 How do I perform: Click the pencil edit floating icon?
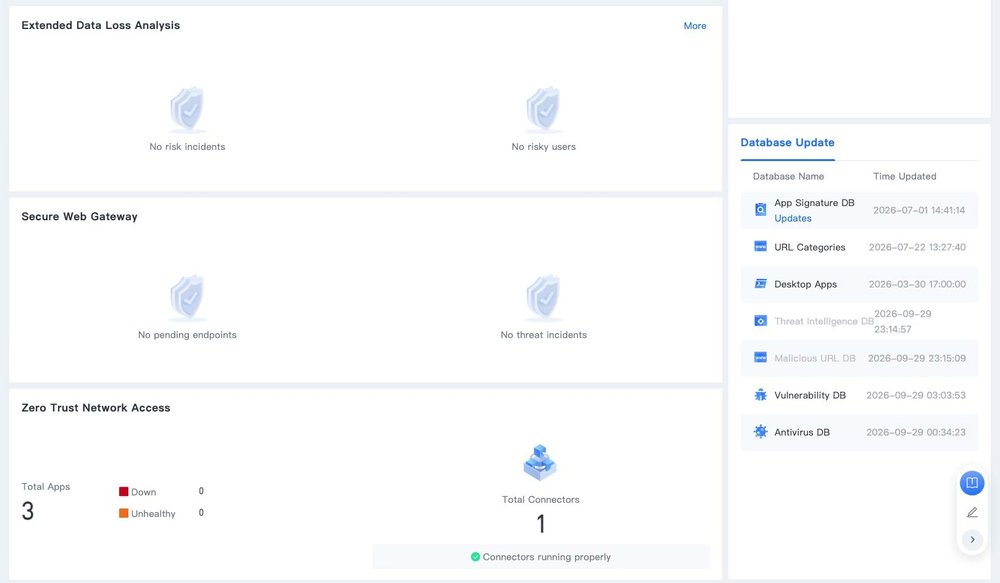[972, 512]
